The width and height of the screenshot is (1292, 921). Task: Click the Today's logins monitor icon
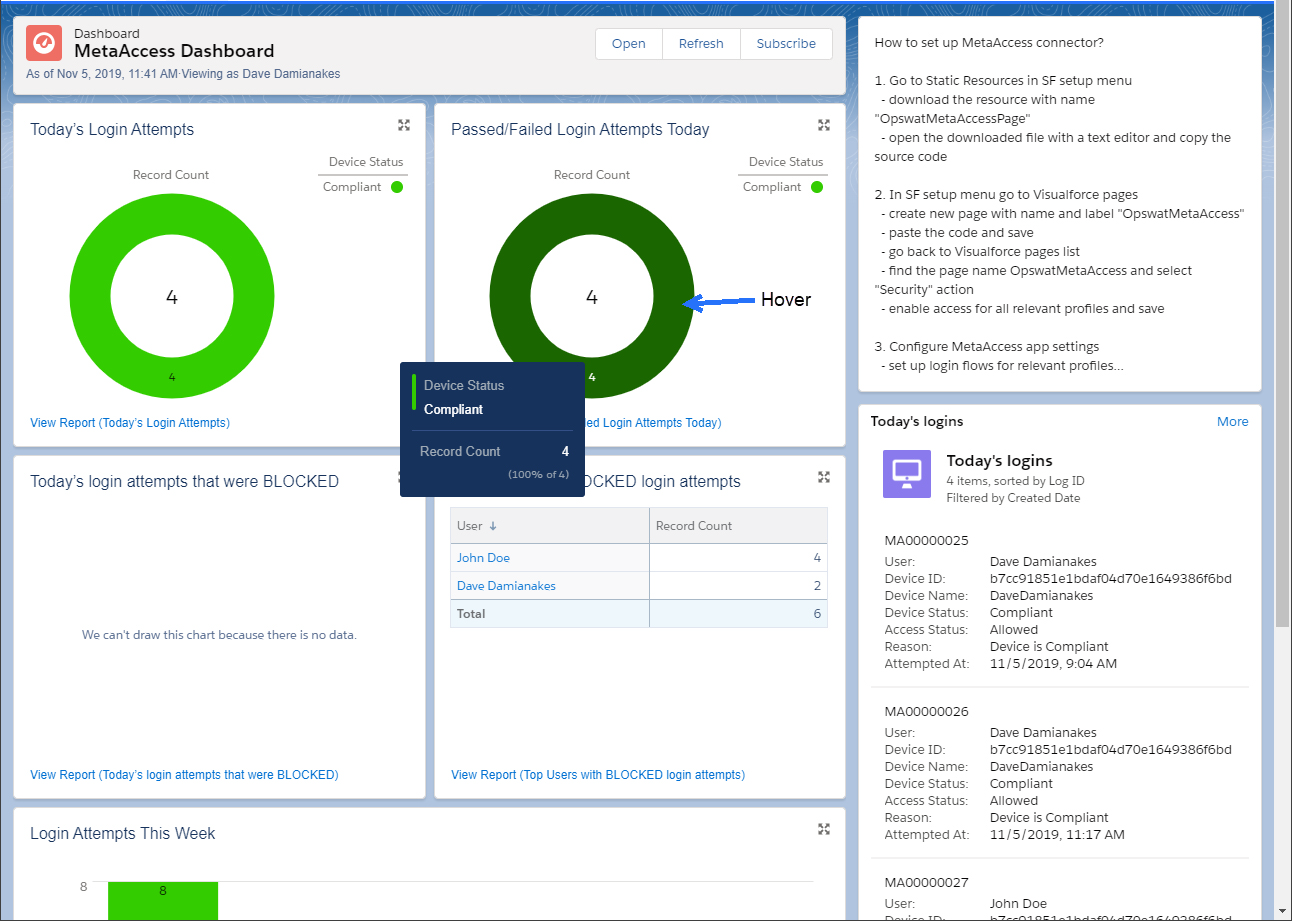coord(907,473)
